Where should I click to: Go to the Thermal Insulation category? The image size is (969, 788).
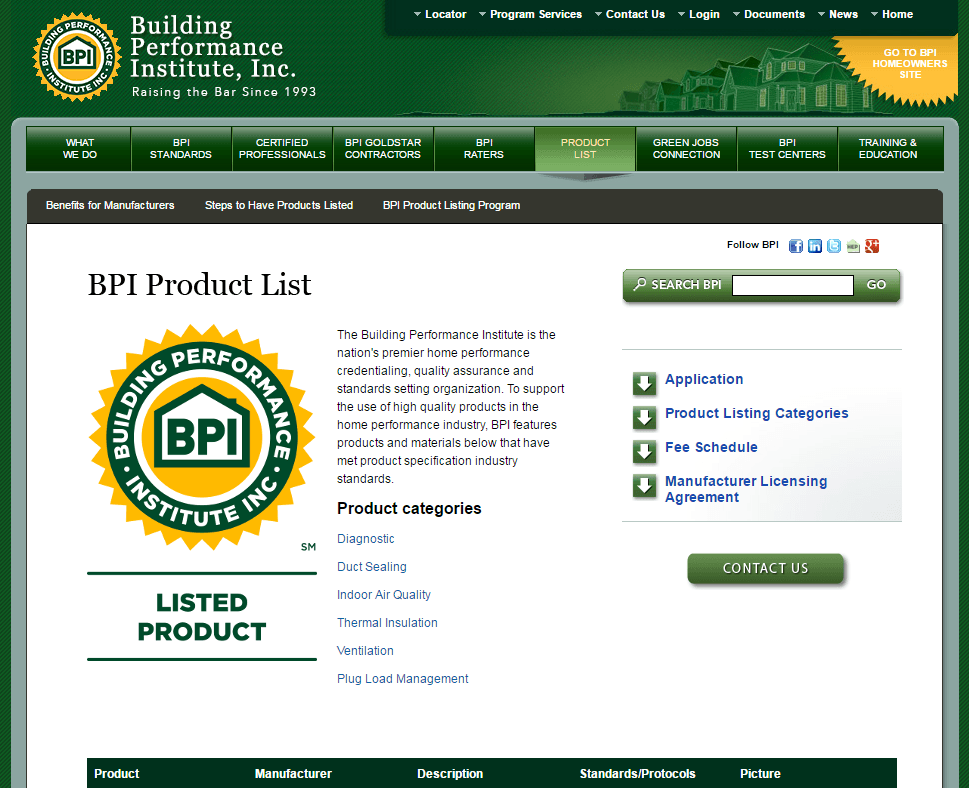coord(387,623)
